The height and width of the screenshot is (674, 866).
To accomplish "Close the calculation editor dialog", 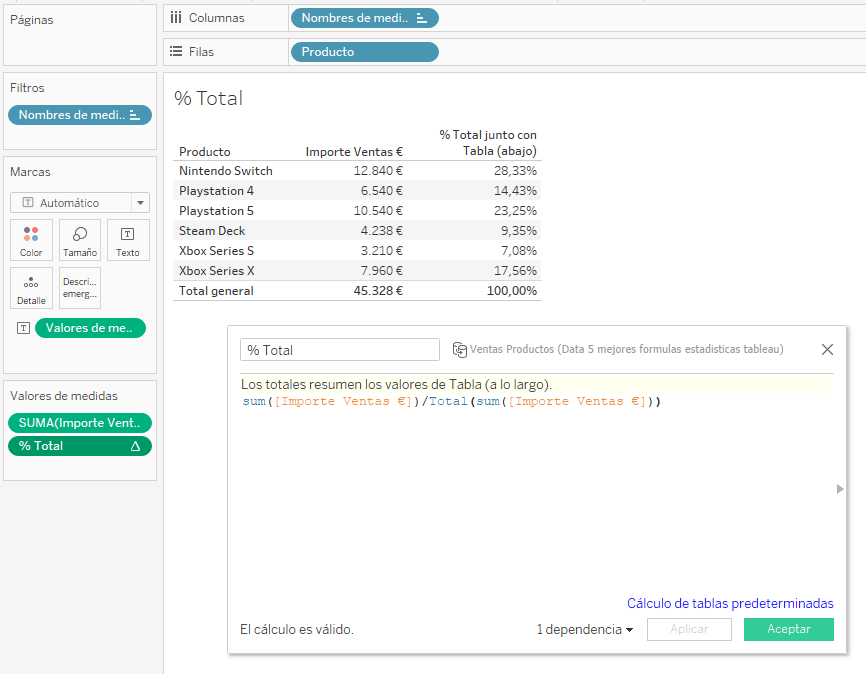I will coord(827,350).
